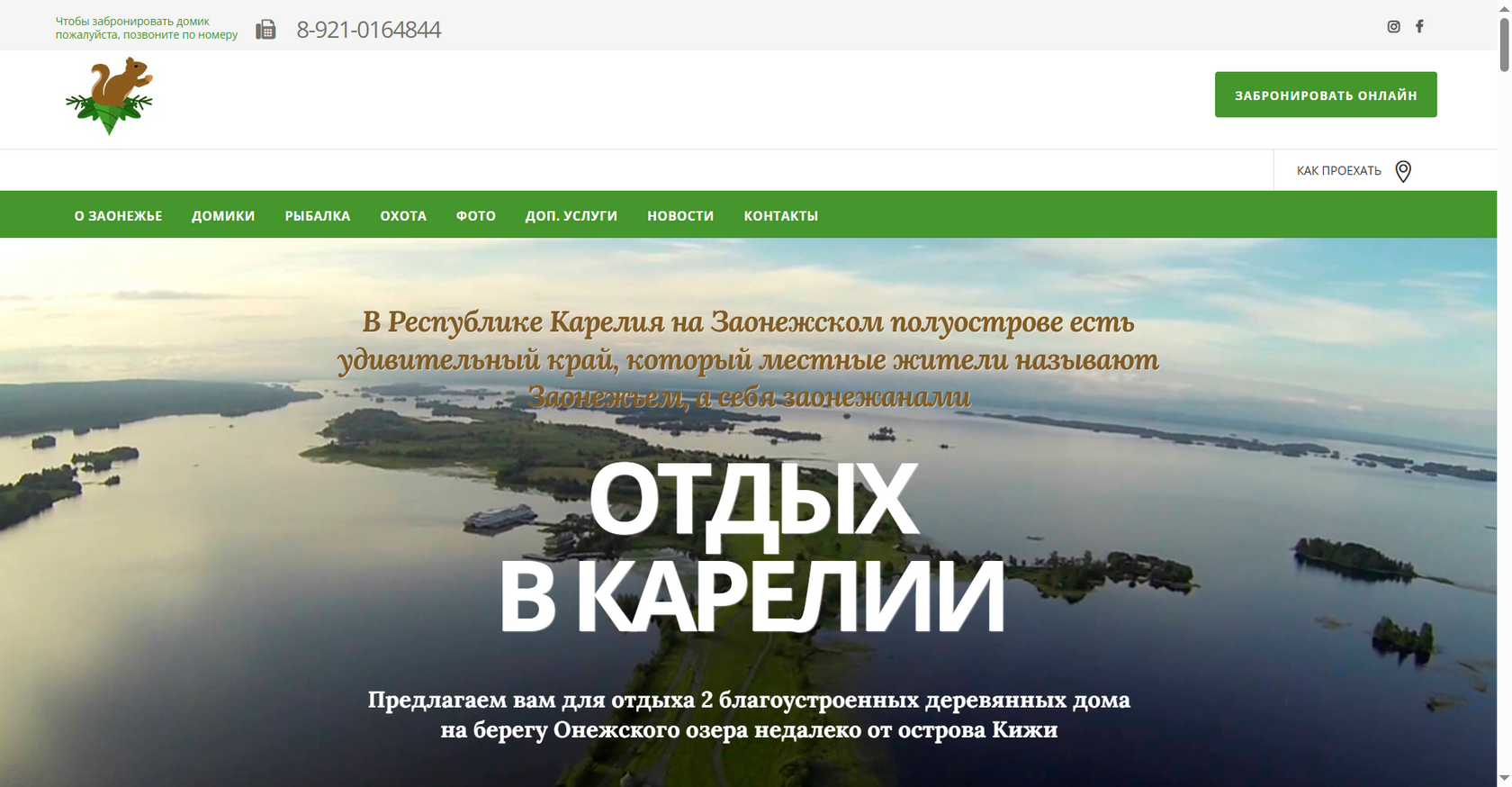Go to the 'Домики' menu item
The image size is (1512, 787).
point(223,216)
